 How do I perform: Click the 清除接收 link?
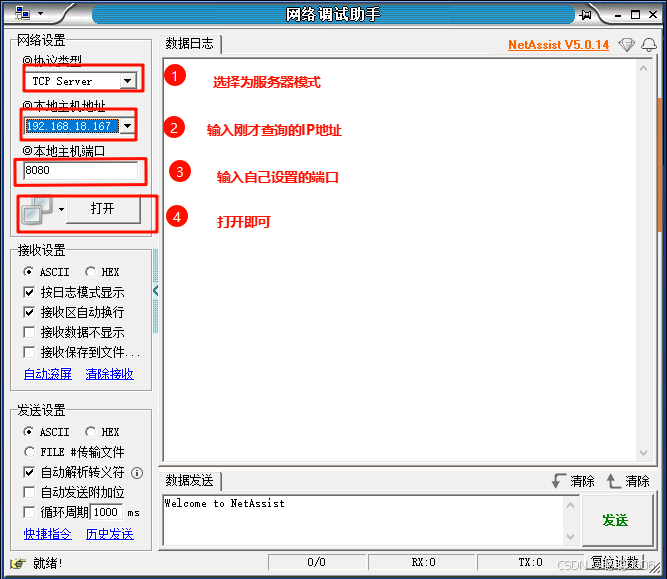pyautogui.click(x=110, y=374)
